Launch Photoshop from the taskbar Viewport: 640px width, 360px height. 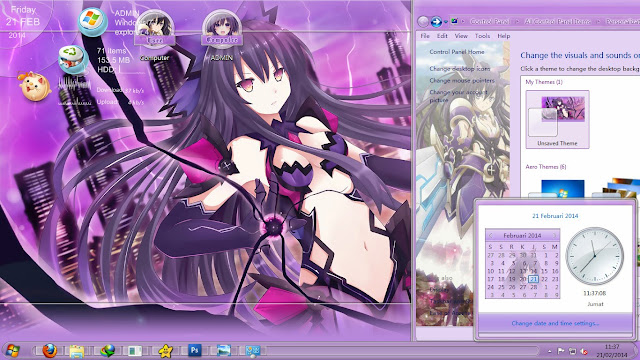point(195,350)
